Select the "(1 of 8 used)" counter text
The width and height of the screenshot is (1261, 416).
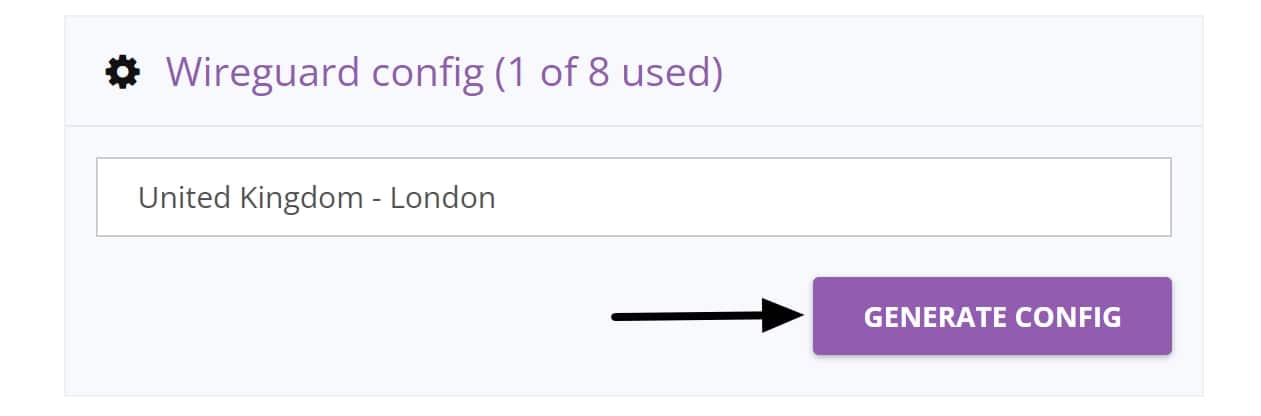tap(609, 73)
